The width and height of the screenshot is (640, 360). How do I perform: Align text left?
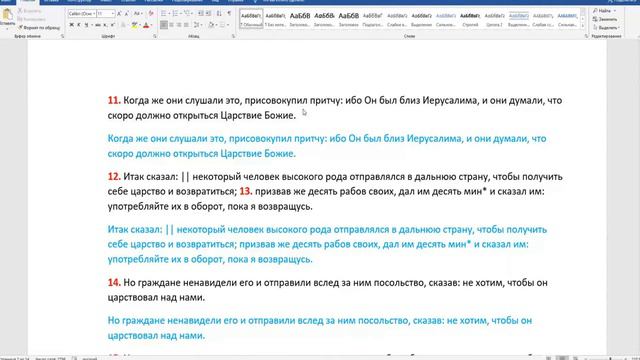click(164, 25)
